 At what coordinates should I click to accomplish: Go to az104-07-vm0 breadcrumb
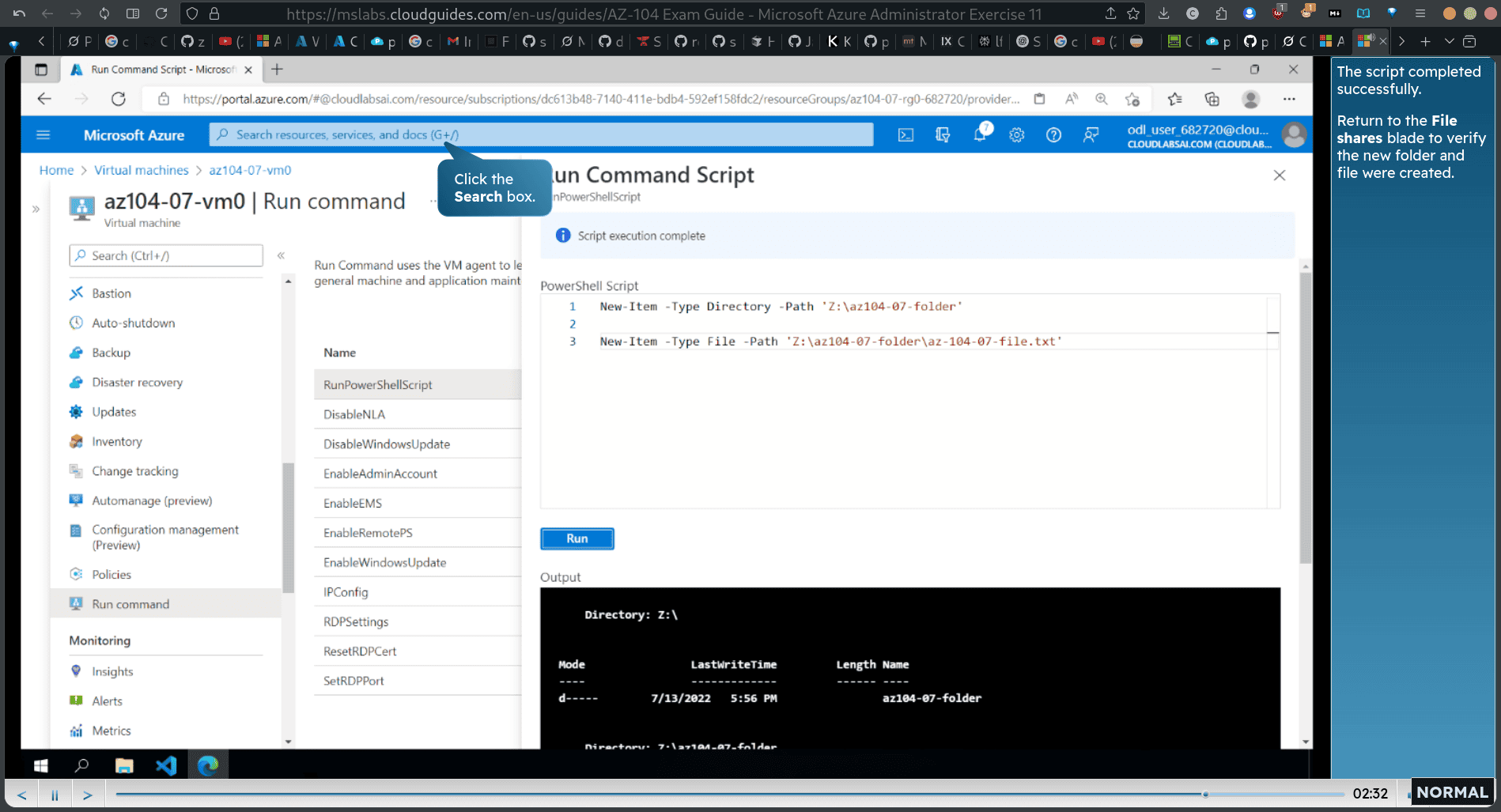(250, 170)
